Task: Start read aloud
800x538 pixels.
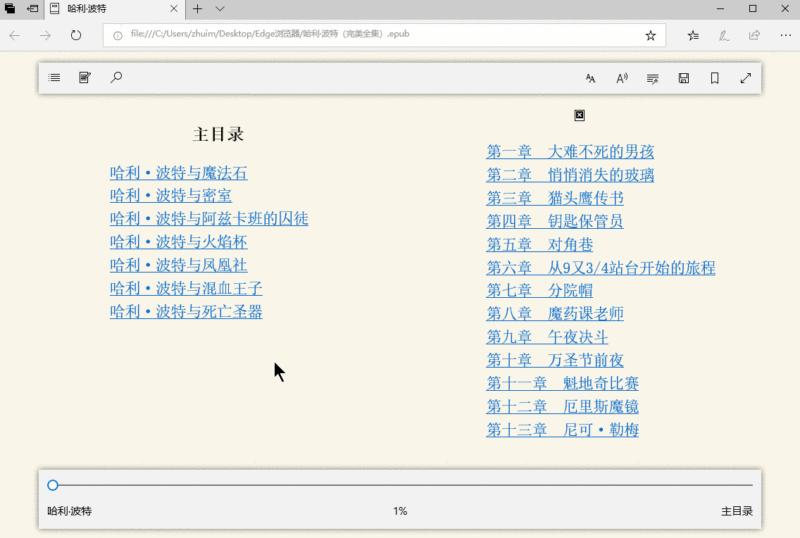Action: [621, 78]
